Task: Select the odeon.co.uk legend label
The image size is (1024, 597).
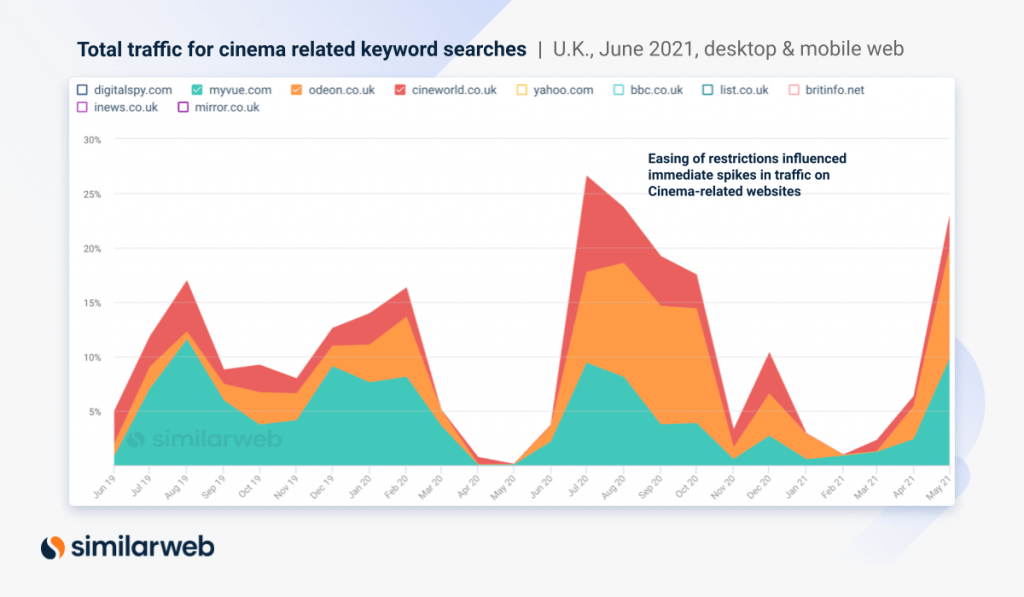Action: [x=342, y=90]
